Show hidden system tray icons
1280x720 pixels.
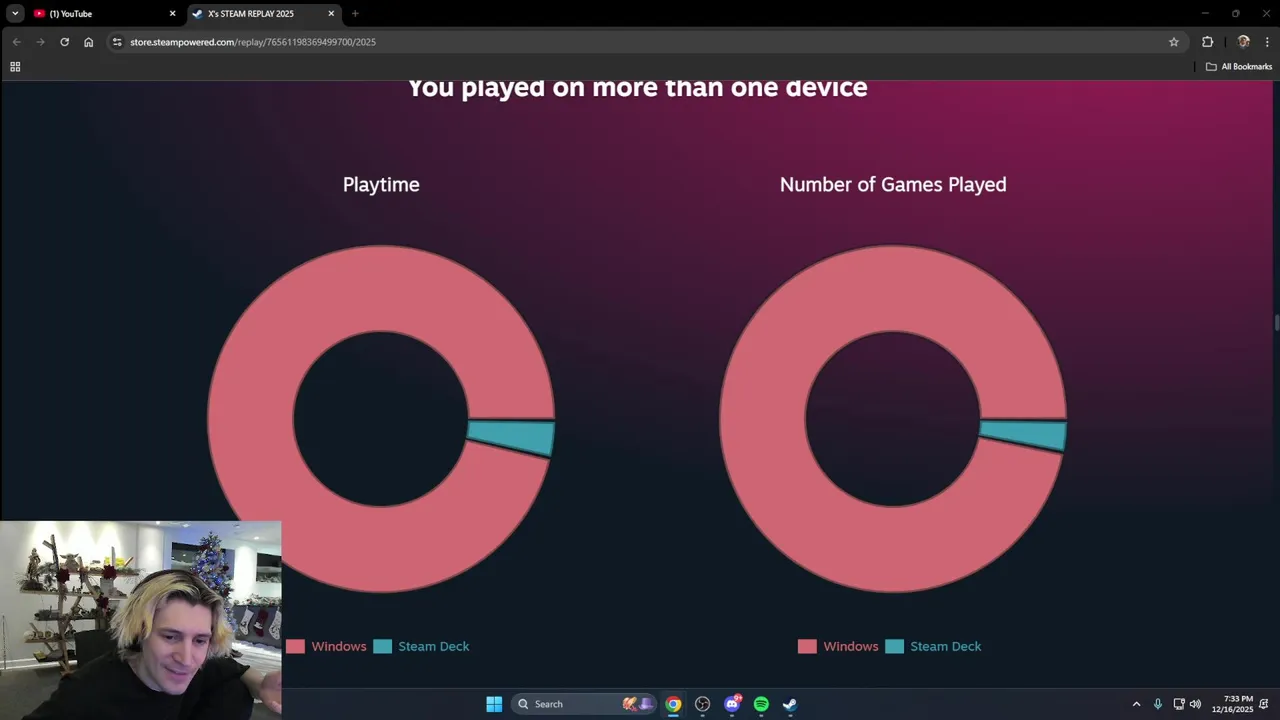1136,704
